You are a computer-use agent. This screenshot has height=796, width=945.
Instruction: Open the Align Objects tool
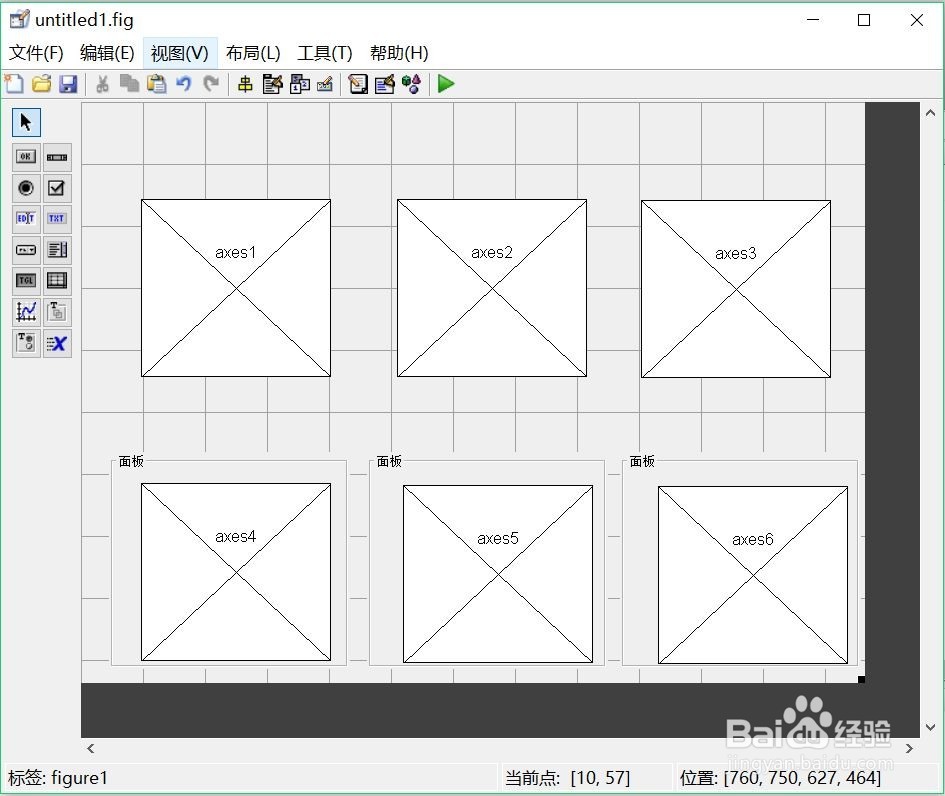(245, 84)
